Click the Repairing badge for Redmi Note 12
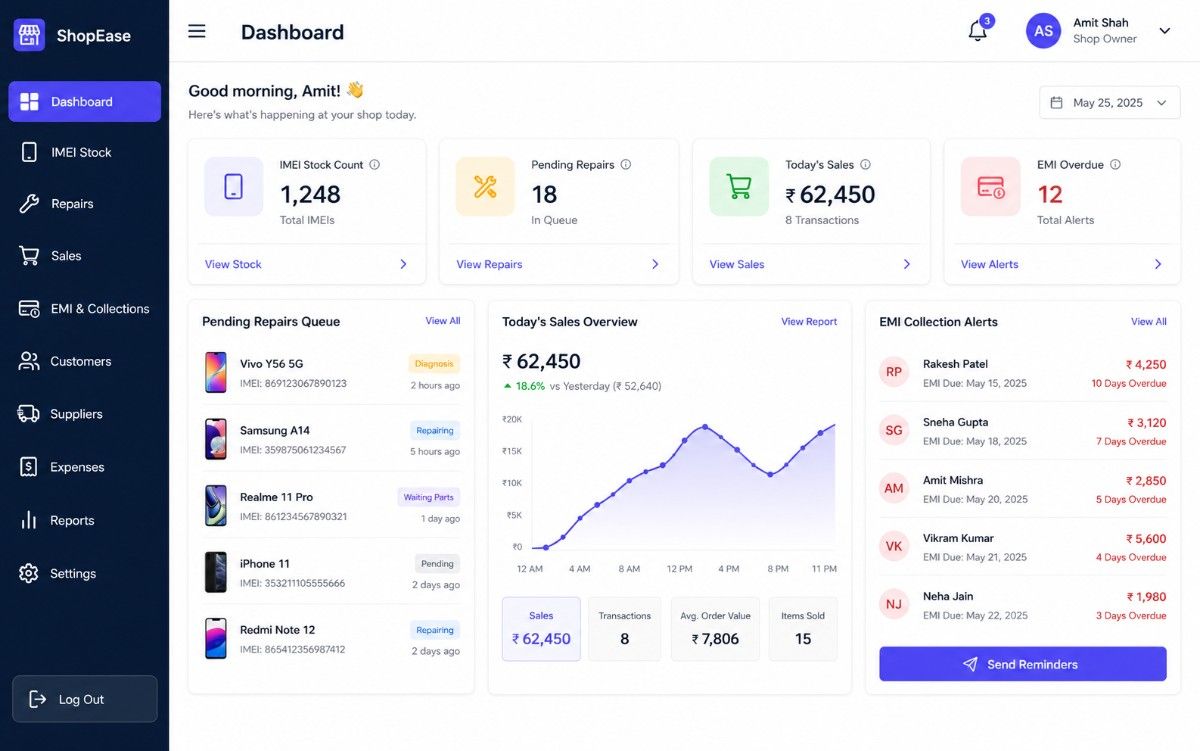This screenshot has width=1200, height=751. (435, 630)
